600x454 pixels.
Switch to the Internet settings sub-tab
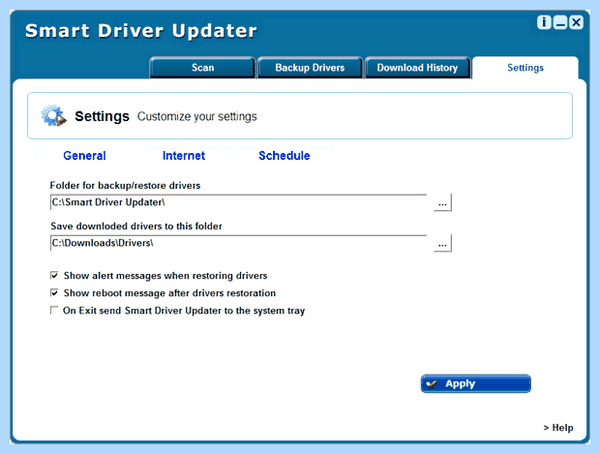coord(184,155)
